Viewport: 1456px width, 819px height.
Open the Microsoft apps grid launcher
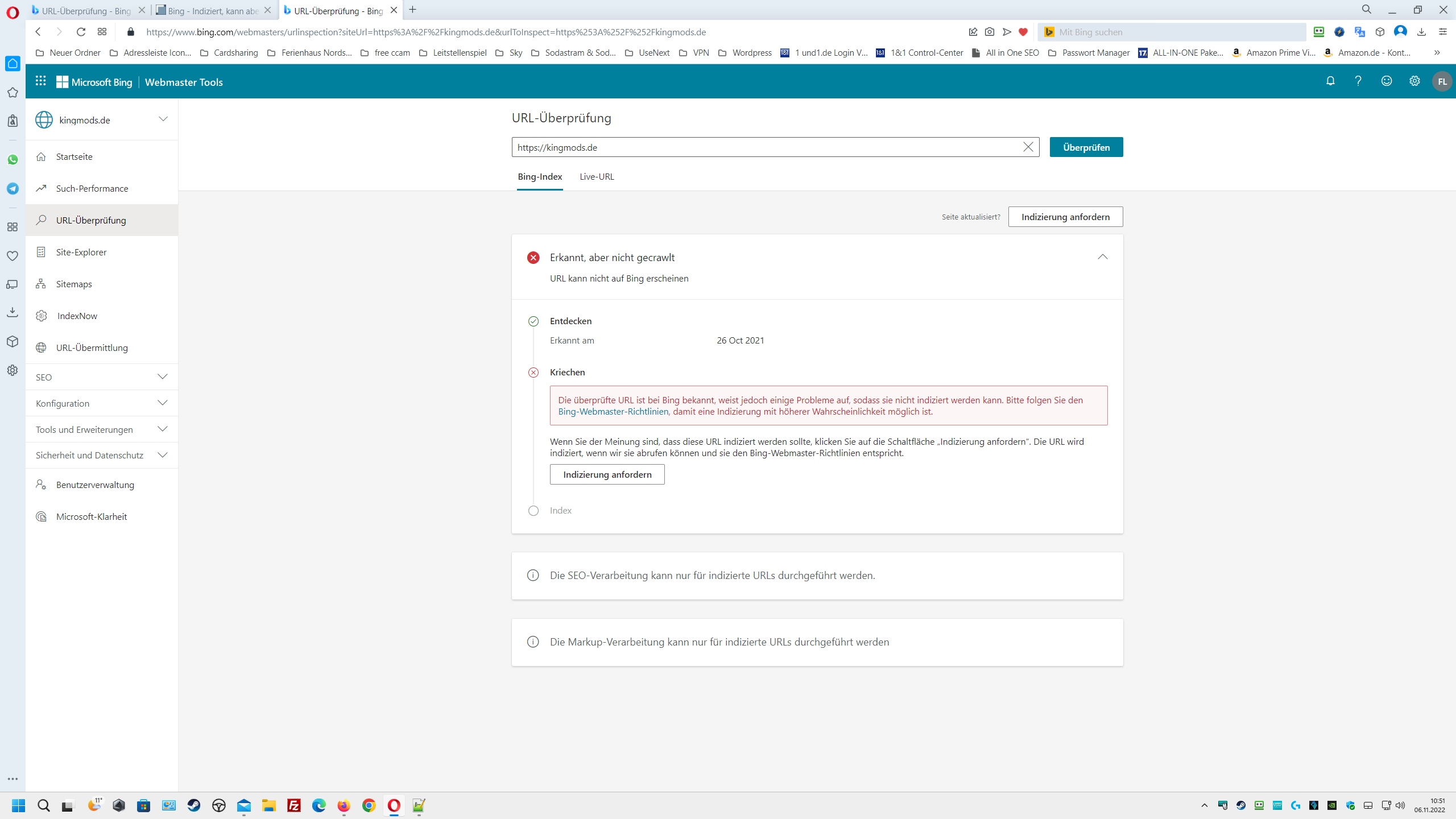[40, 81]
